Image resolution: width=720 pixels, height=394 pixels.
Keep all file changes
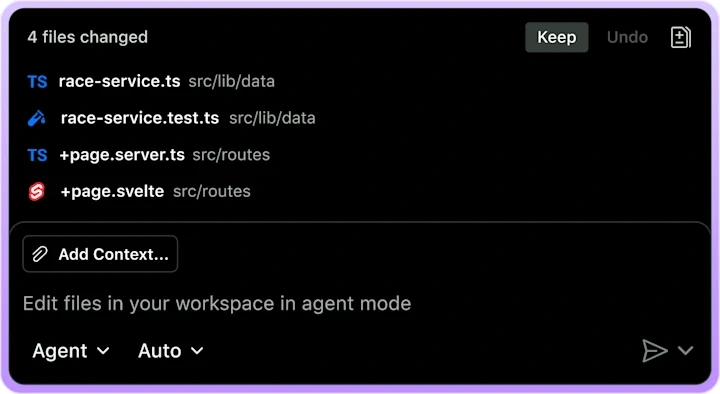(557, 37)
